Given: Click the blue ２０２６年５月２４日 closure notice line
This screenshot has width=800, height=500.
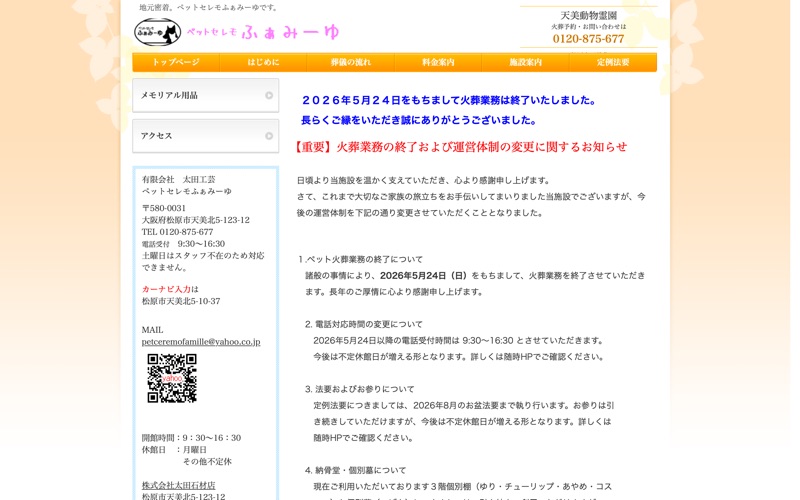Looking at the screenshot, I should click(449, 101).
